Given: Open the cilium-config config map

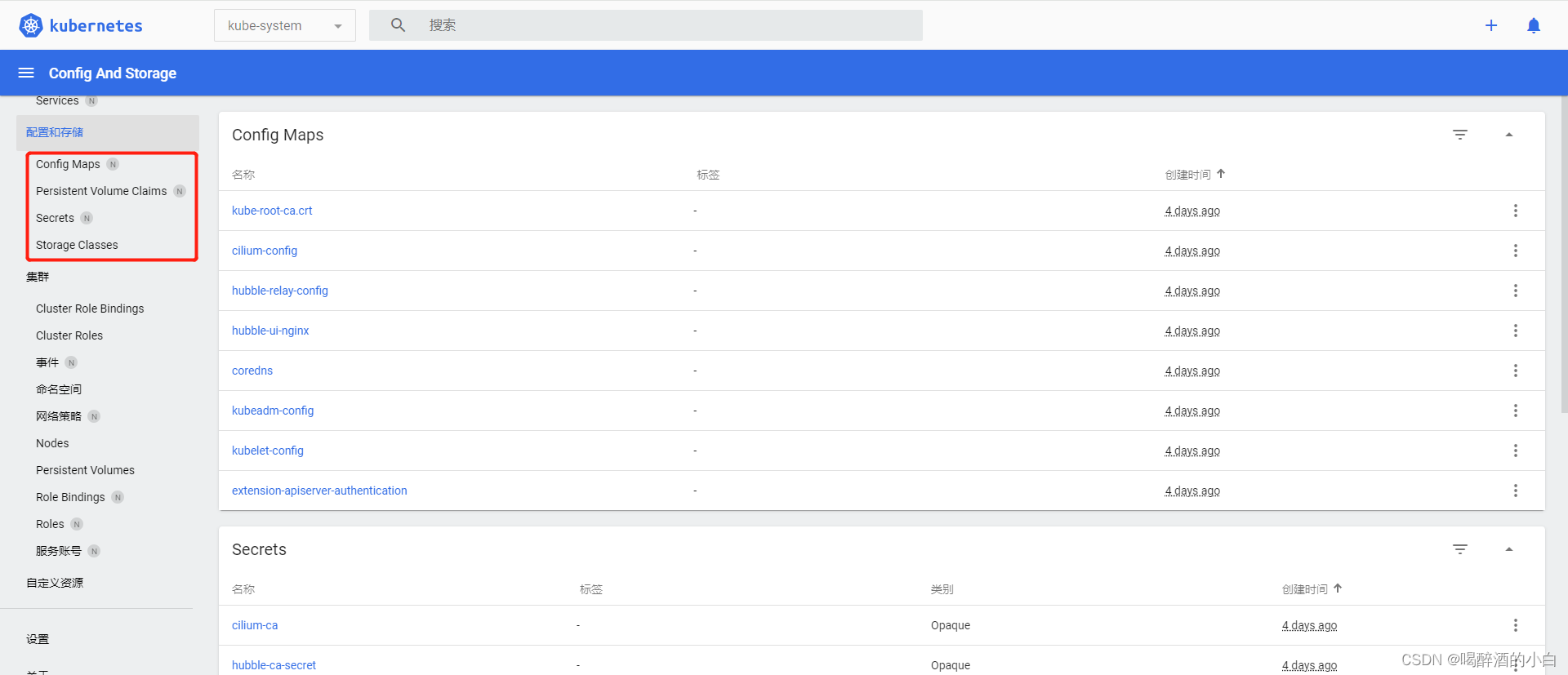Looking at the screenshot, I should click(x=265, y=251).
